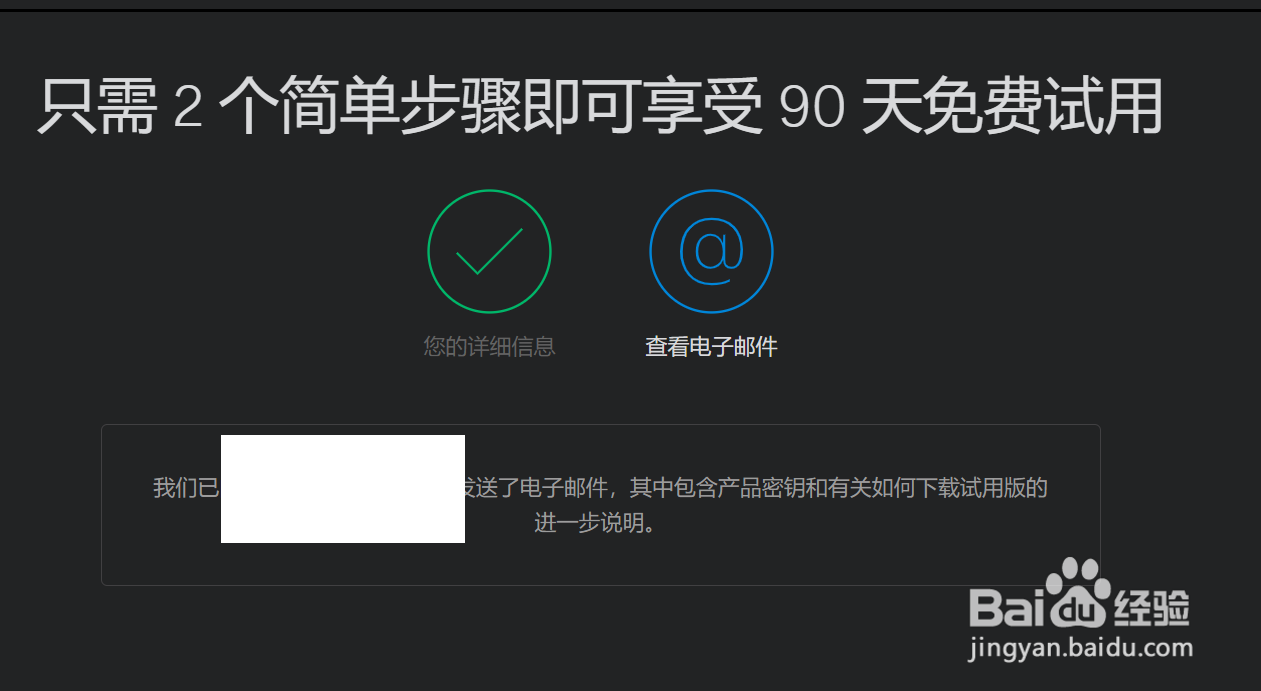The image size is (1261, 691).
Task: Click the 天 character after 90 in heading
Action: (x=883, y=108)
